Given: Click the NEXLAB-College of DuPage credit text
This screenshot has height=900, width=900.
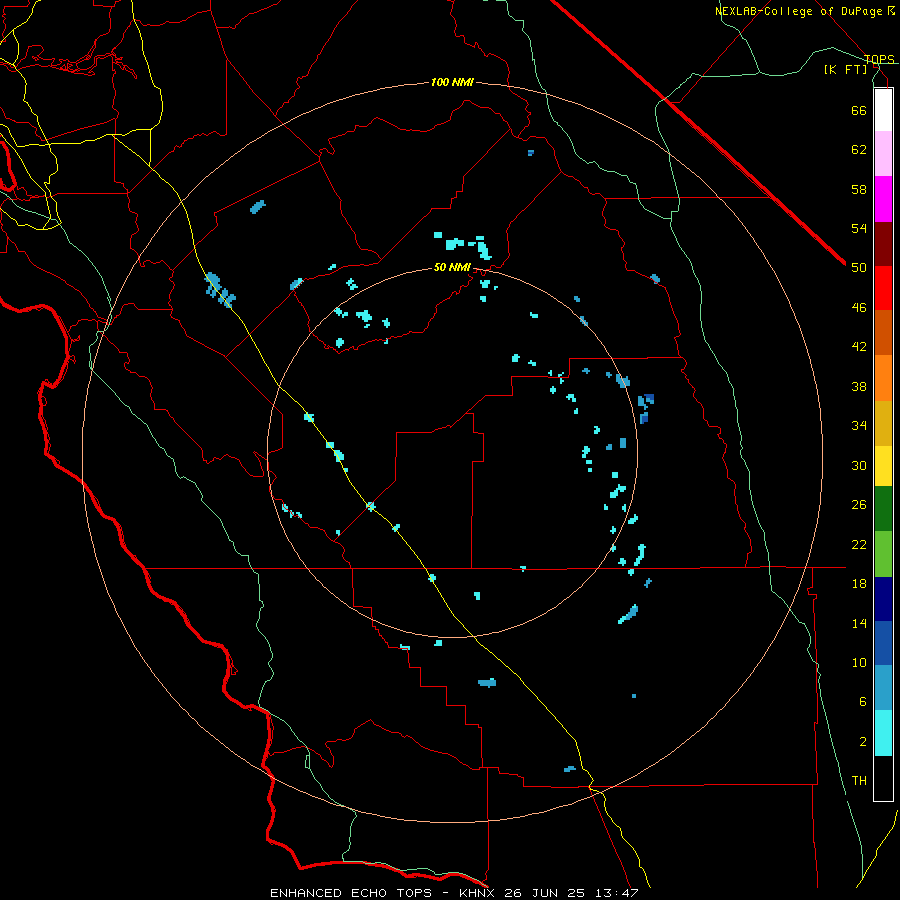Looking at the screenshot, I should pos(805,11).
